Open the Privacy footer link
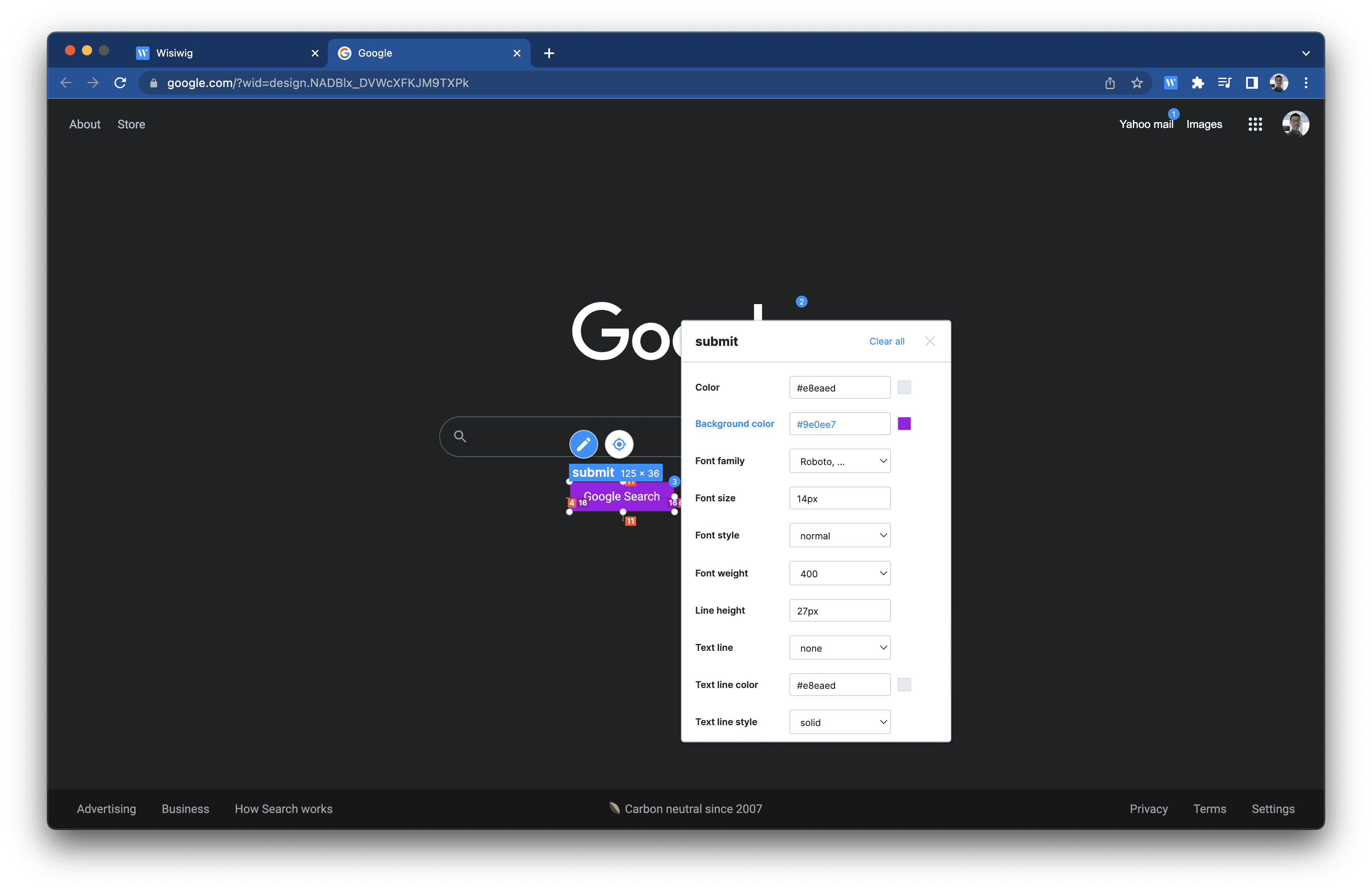1372x892 pixels. coord(1148,808)
